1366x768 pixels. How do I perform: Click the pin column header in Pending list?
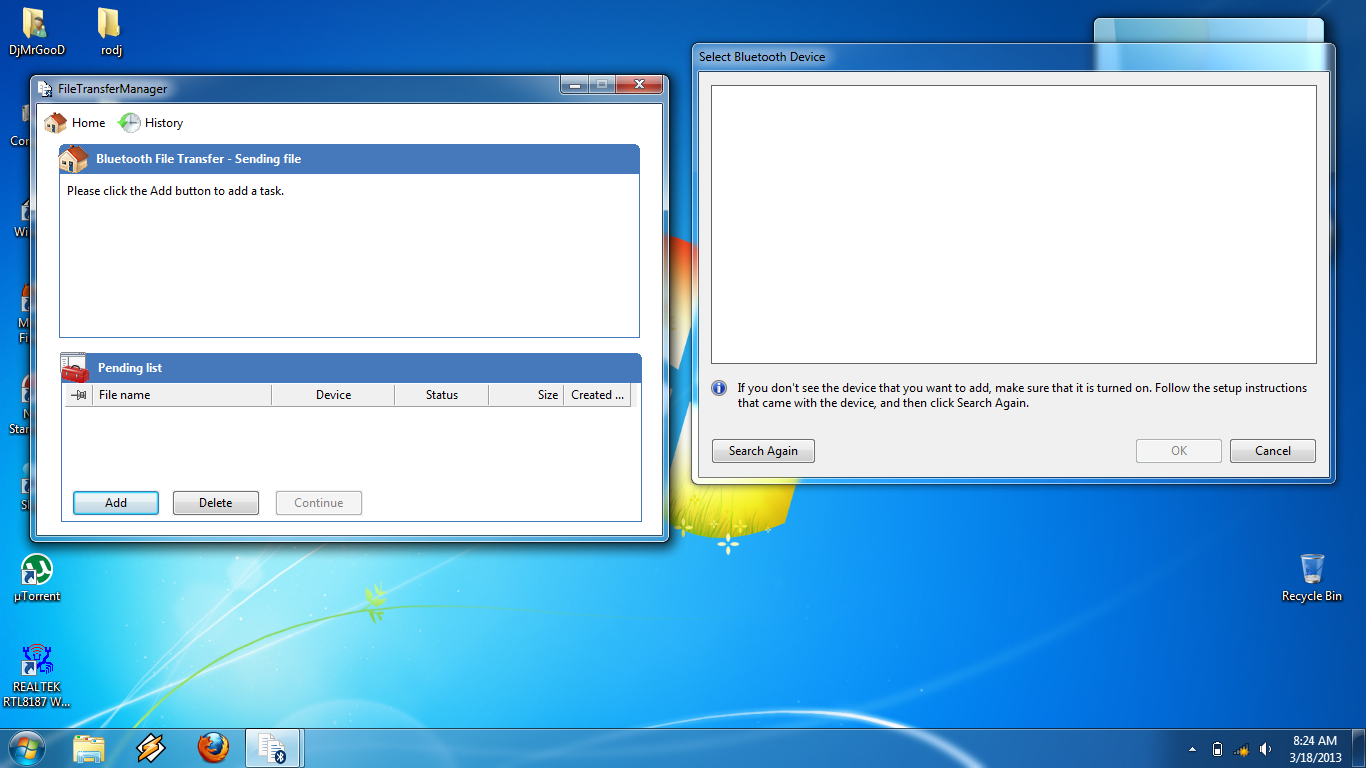pos(79,395)
